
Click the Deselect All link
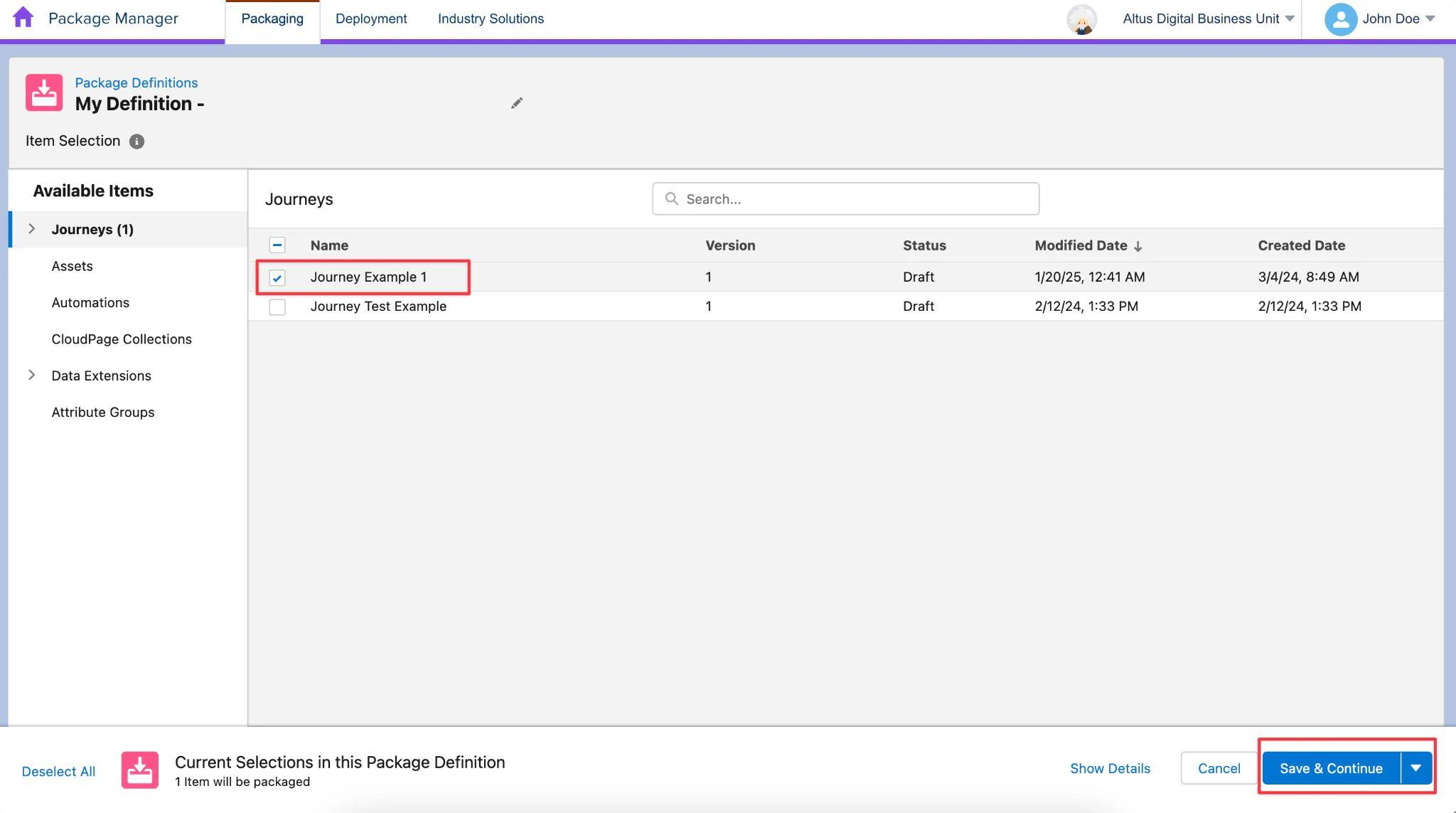click(x=58, y=771)
